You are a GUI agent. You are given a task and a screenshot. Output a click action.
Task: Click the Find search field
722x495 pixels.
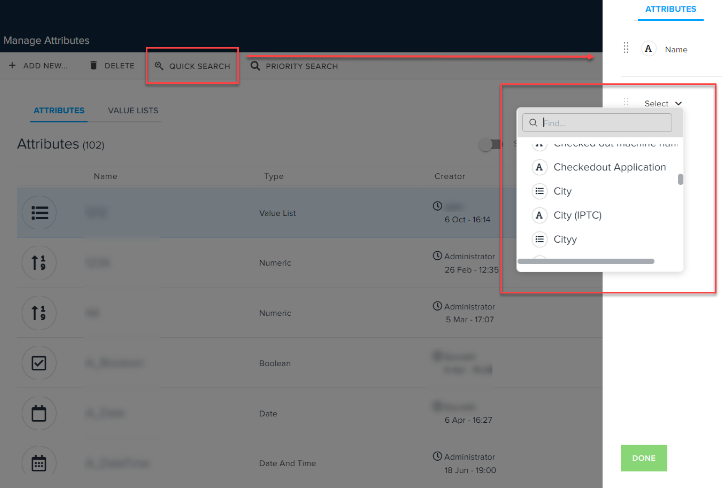point(597,122)
